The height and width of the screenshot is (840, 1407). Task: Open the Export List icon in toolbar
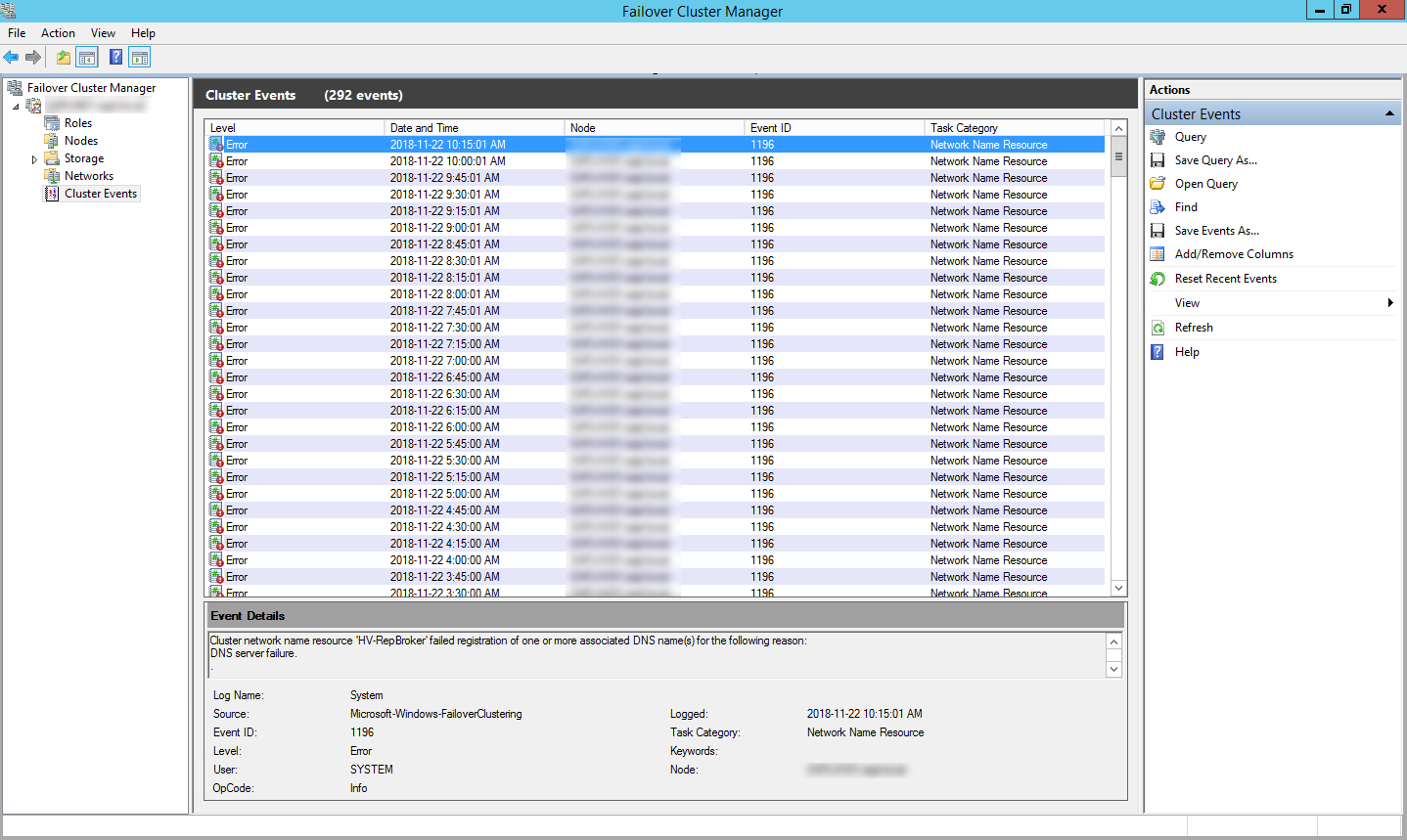tap(62, 57)
